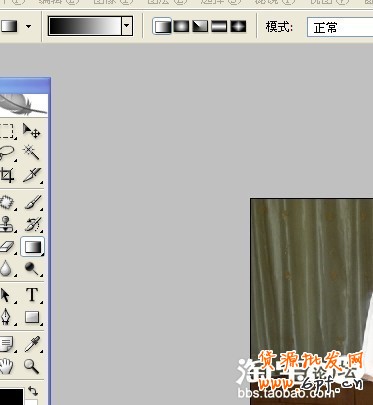Swap foreground and background colors

coord(33,390)
